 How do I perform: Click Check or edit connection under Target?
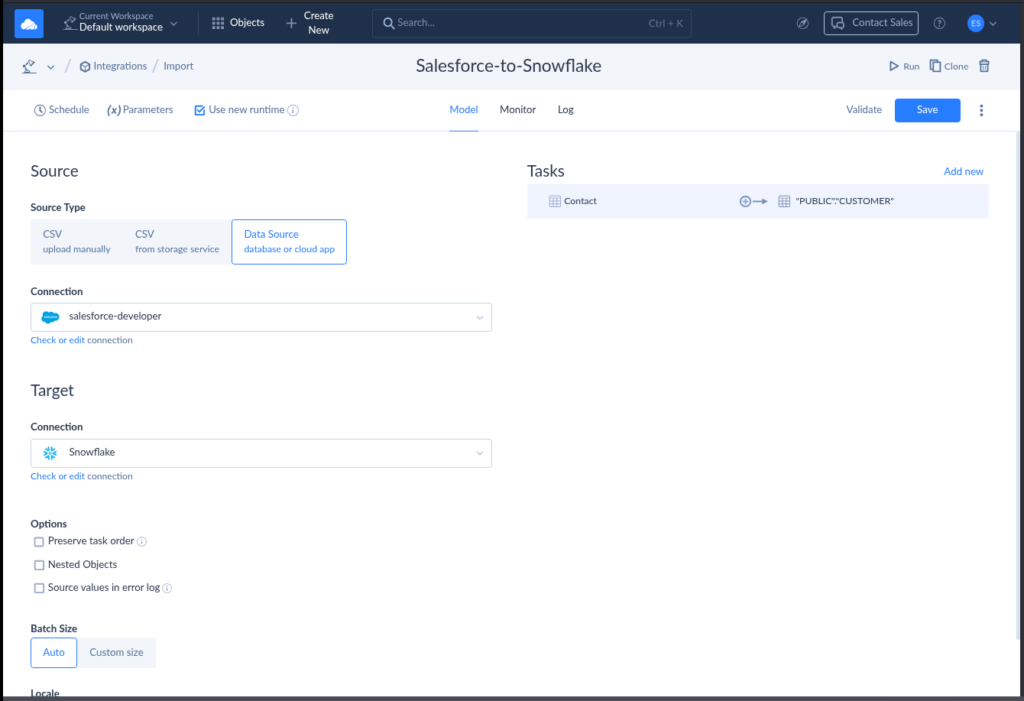click(82, 476)
